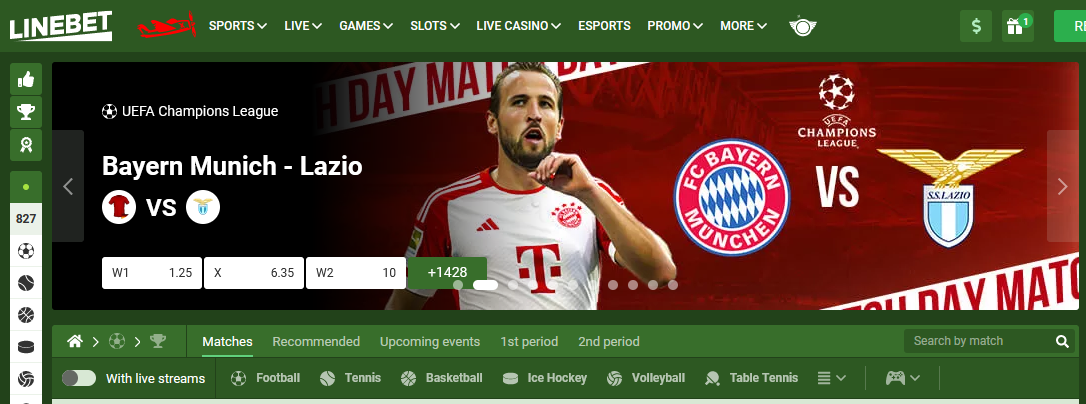1086x404 pixels.
Task: Open the Bayern Munich - Lazio match title
Action: [232, 166]
